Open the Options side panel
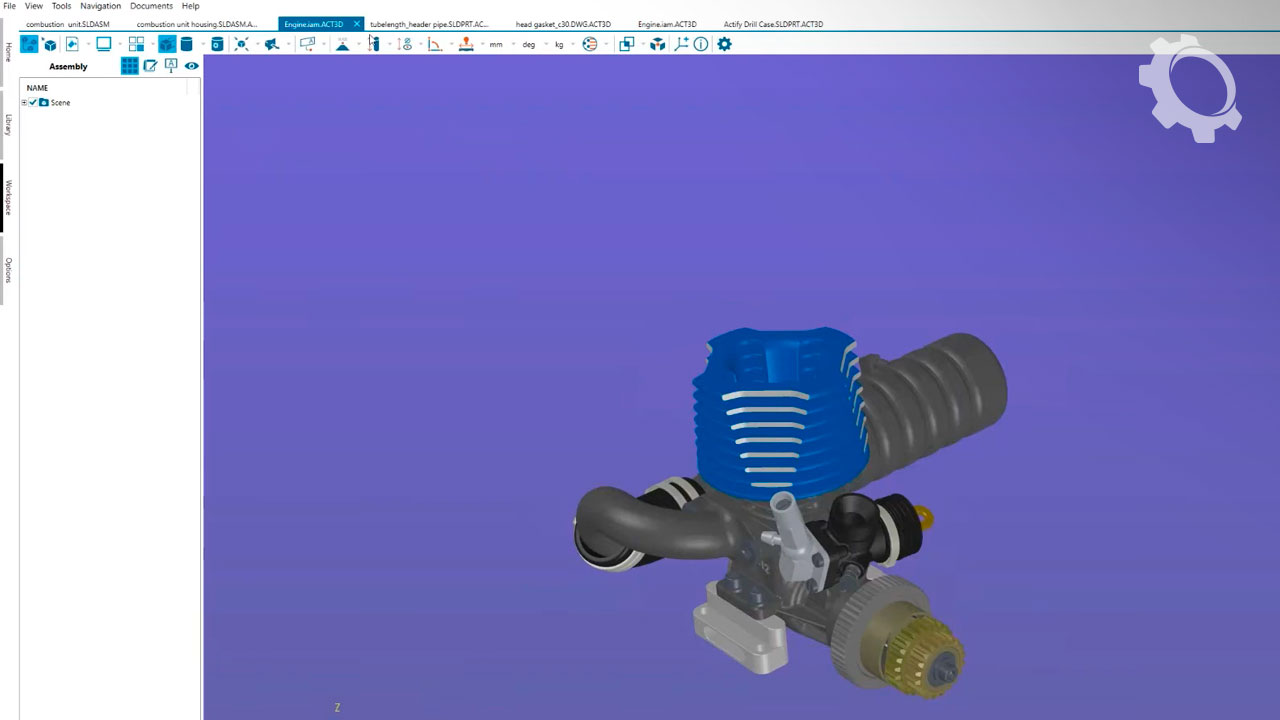Viewport: 1280px width, 720px height. coord(8,270)
